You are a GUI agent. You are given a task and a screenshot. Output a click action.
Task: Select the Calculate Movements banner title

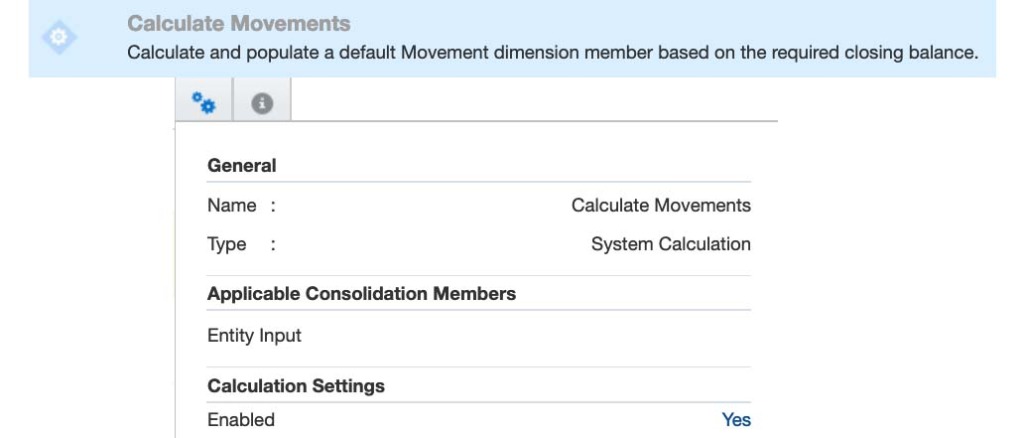(239, 23)
